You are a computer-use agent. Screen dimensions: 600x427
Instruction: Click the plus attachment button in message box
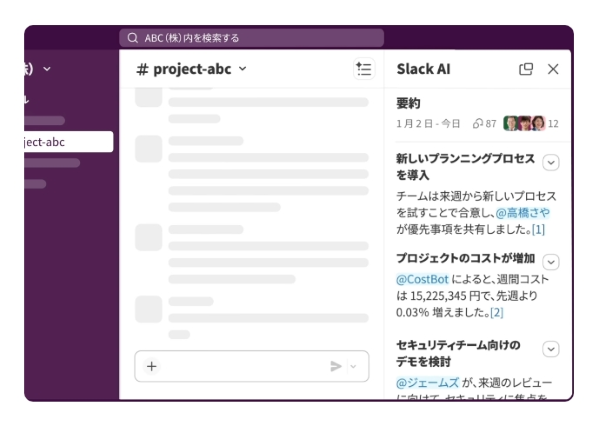[152, 366]
